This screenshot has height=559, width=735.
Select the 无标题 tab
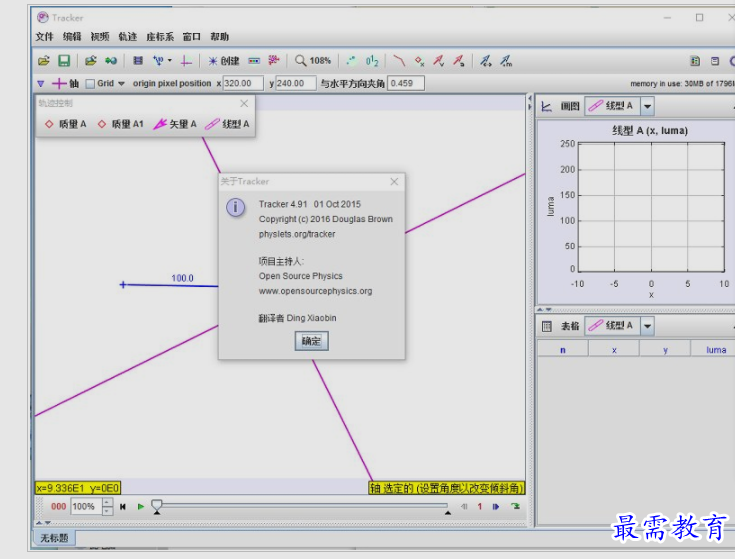tap(54, 537)
